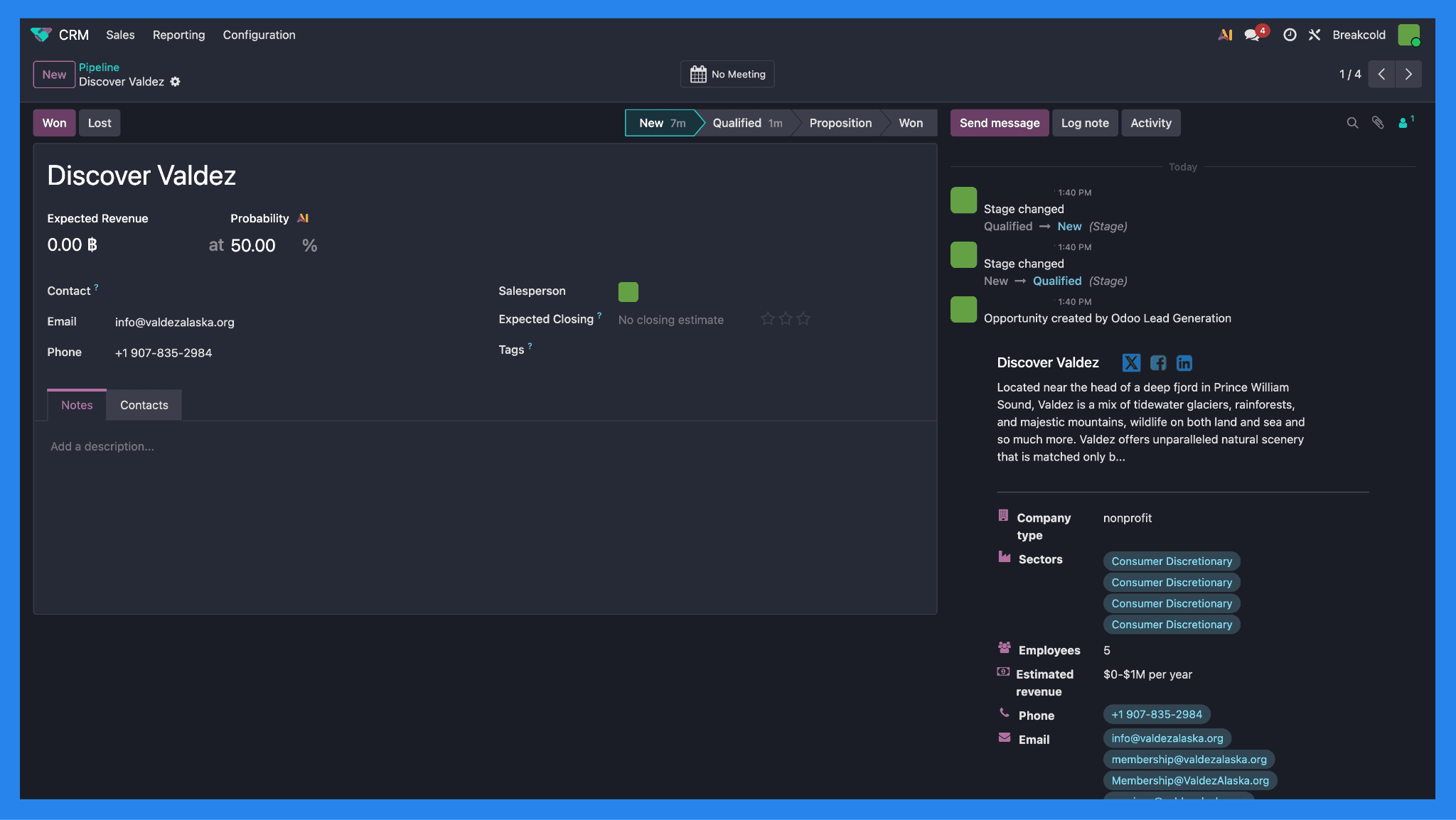Select the Proposition stage

tap(840, 123)
